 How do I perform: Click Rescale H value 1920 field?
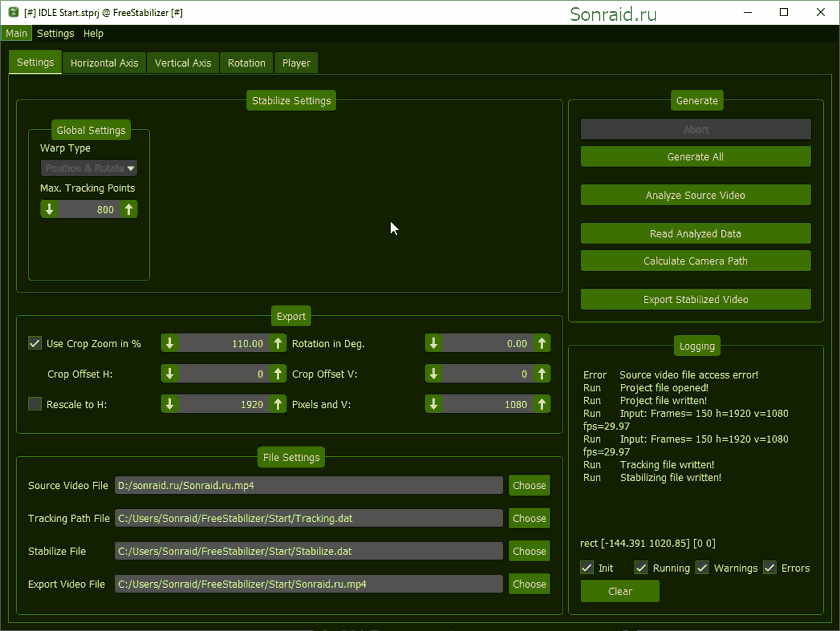224,404
